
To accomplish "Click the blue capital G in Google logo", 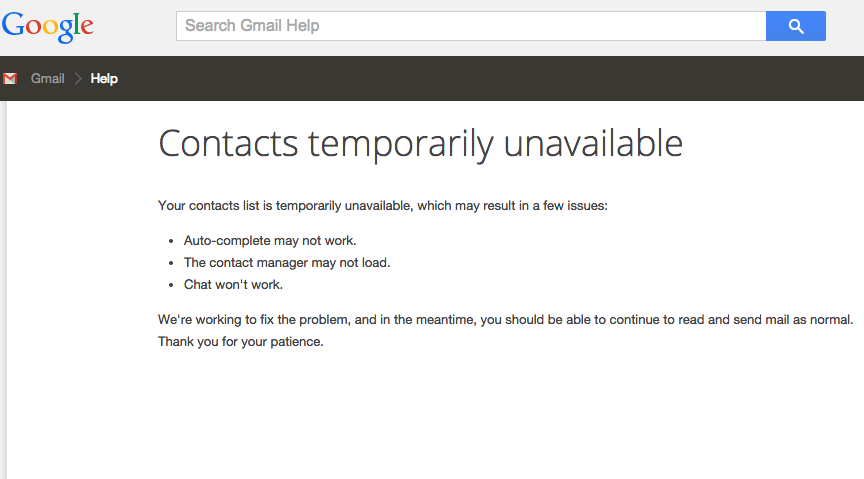I will (x=14, y=25).
